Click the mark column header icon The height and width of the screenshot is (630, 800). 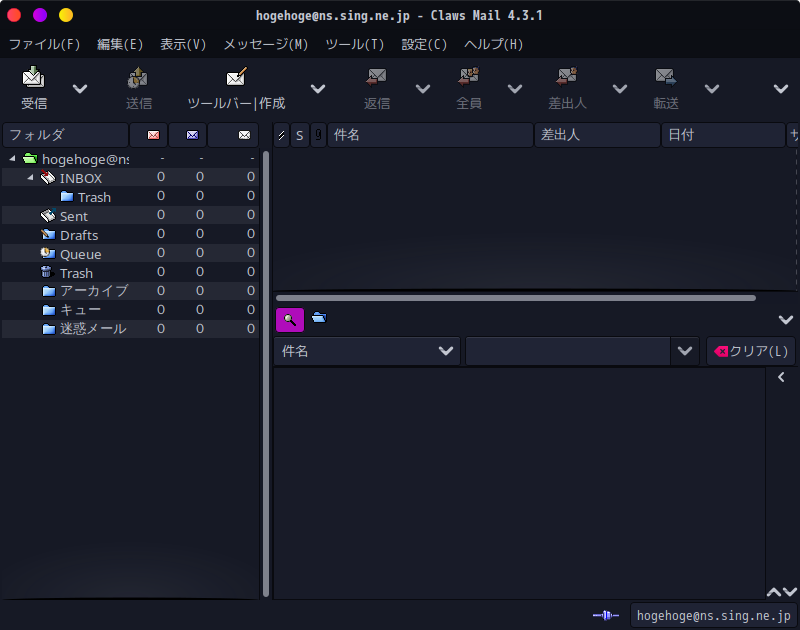pos(281,135)
